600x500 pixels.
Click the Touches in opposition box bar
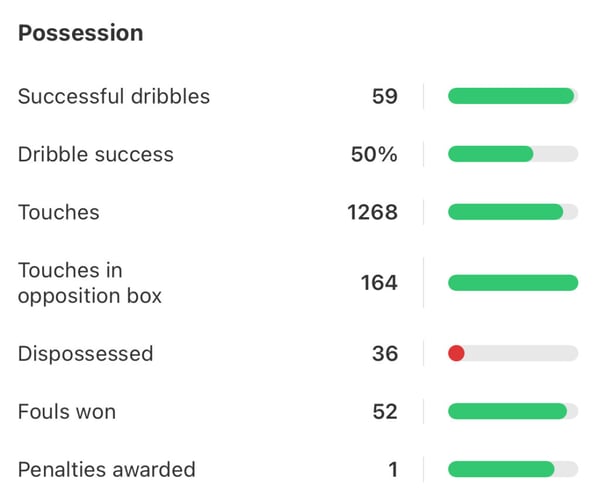(512, 283)
